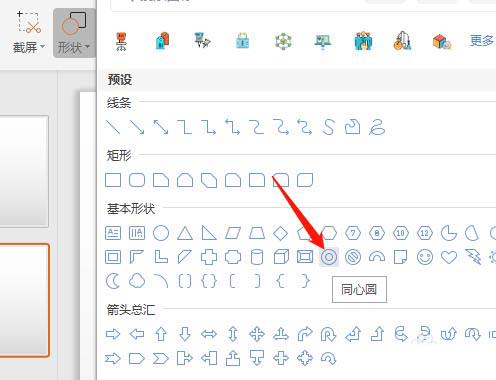Select the block arc shape
Image resolution: width=496 pixels, height=380 pixels.
[377, 256]
